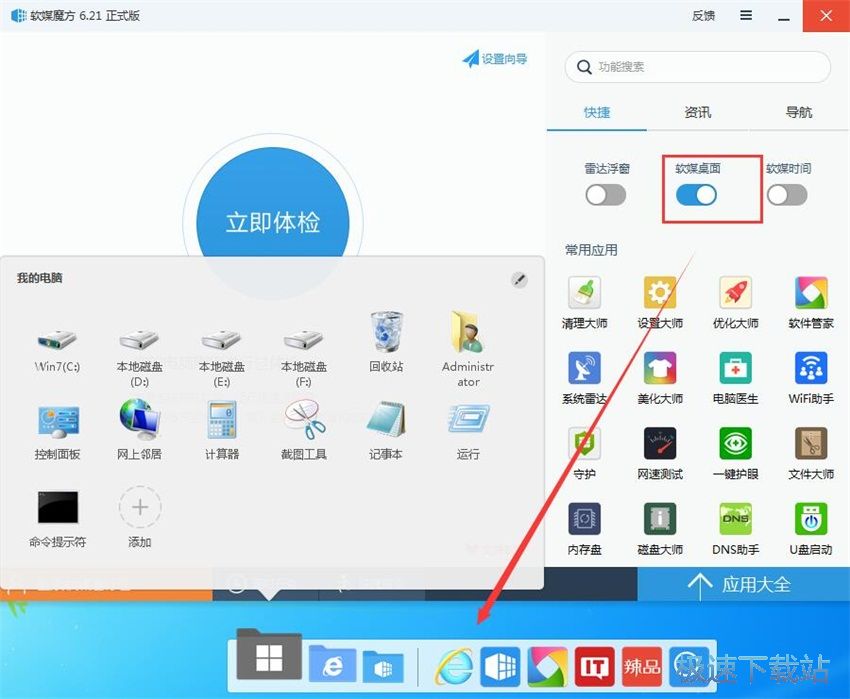Expand 应用大全 all apps
The image size is (850, 699).
(x=744, y=585)
